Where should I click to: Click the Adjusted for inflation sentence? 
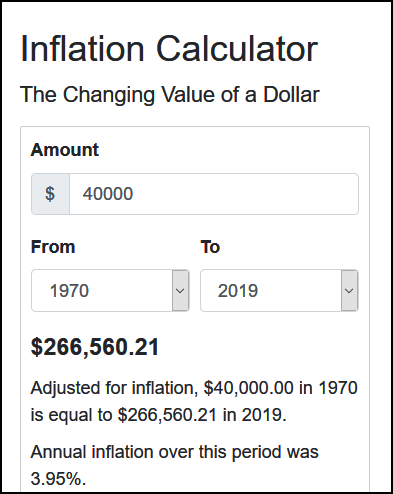click(194, 401)
